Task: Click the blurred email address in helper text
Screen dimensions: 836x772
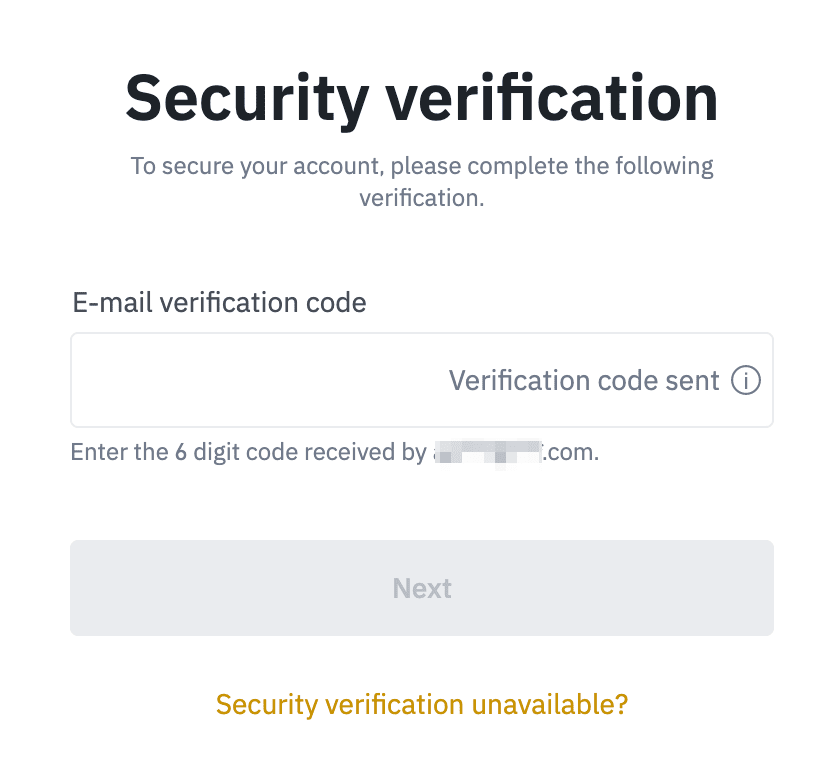Action: (x=487, y=452)
